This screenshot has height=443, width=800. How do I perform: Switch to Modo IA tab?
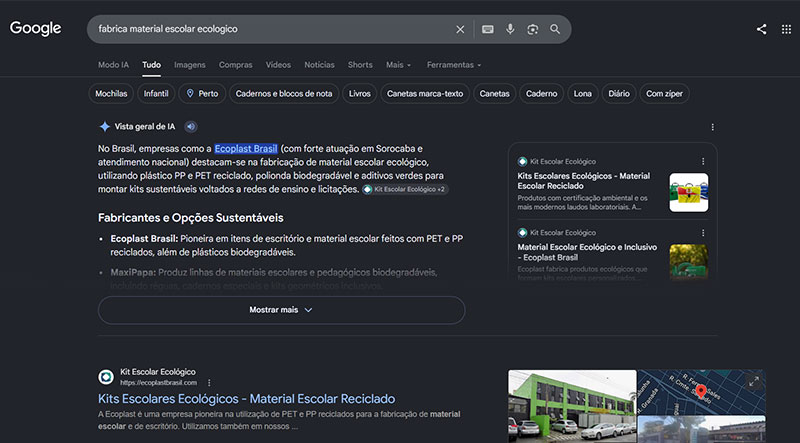[x=113, y=65]
